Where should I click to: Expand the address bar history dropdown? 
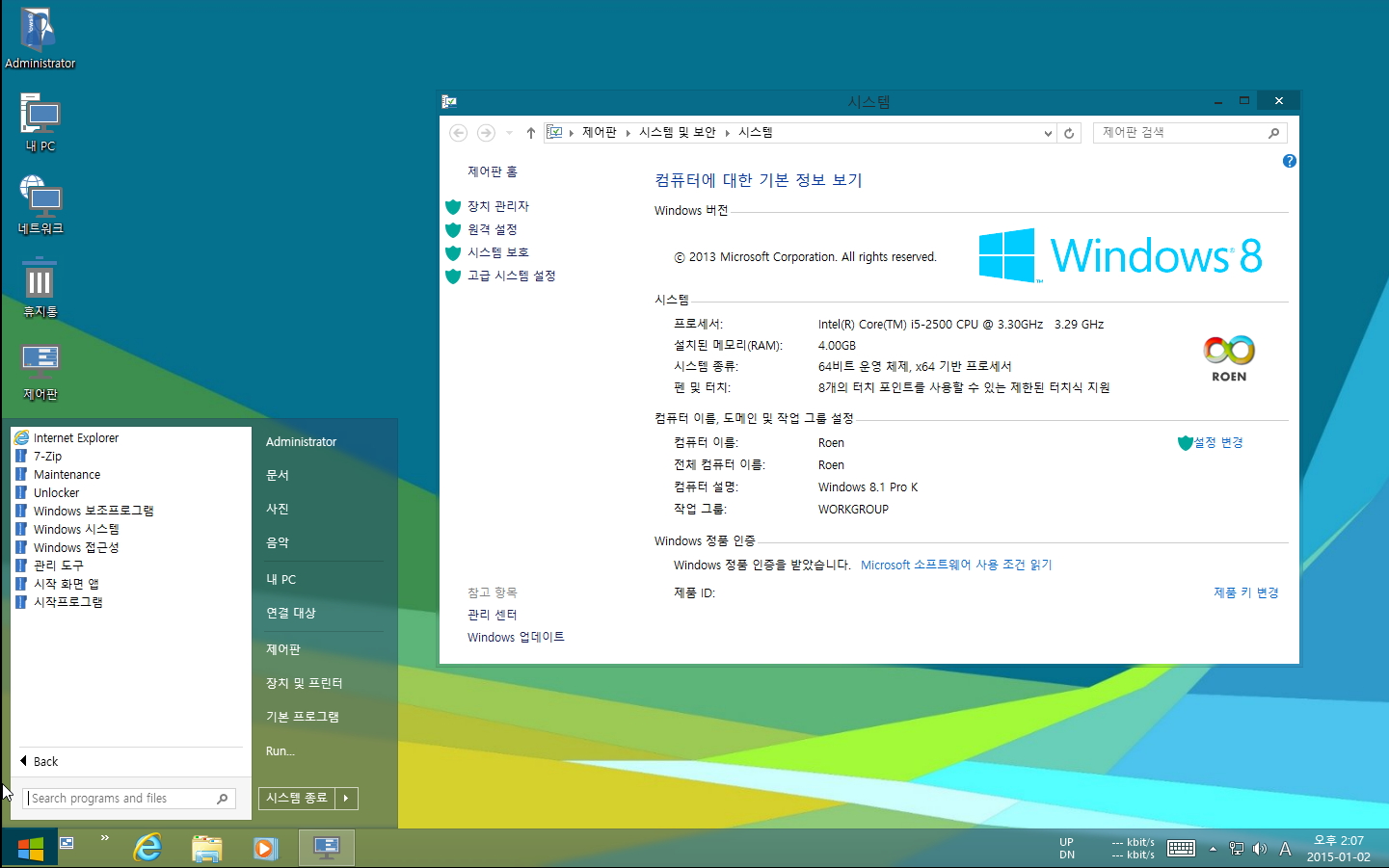pos(1048,133)
